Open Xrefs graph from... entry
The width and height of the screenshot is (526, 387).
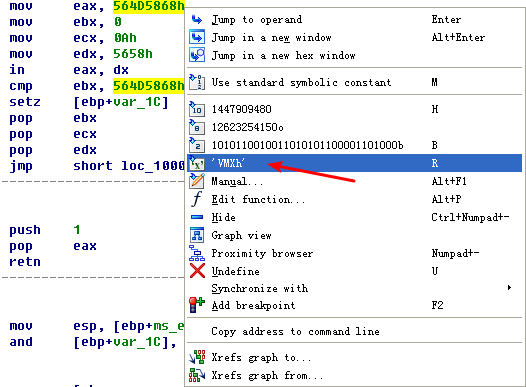pyautogui.click(x=355, y=375)
